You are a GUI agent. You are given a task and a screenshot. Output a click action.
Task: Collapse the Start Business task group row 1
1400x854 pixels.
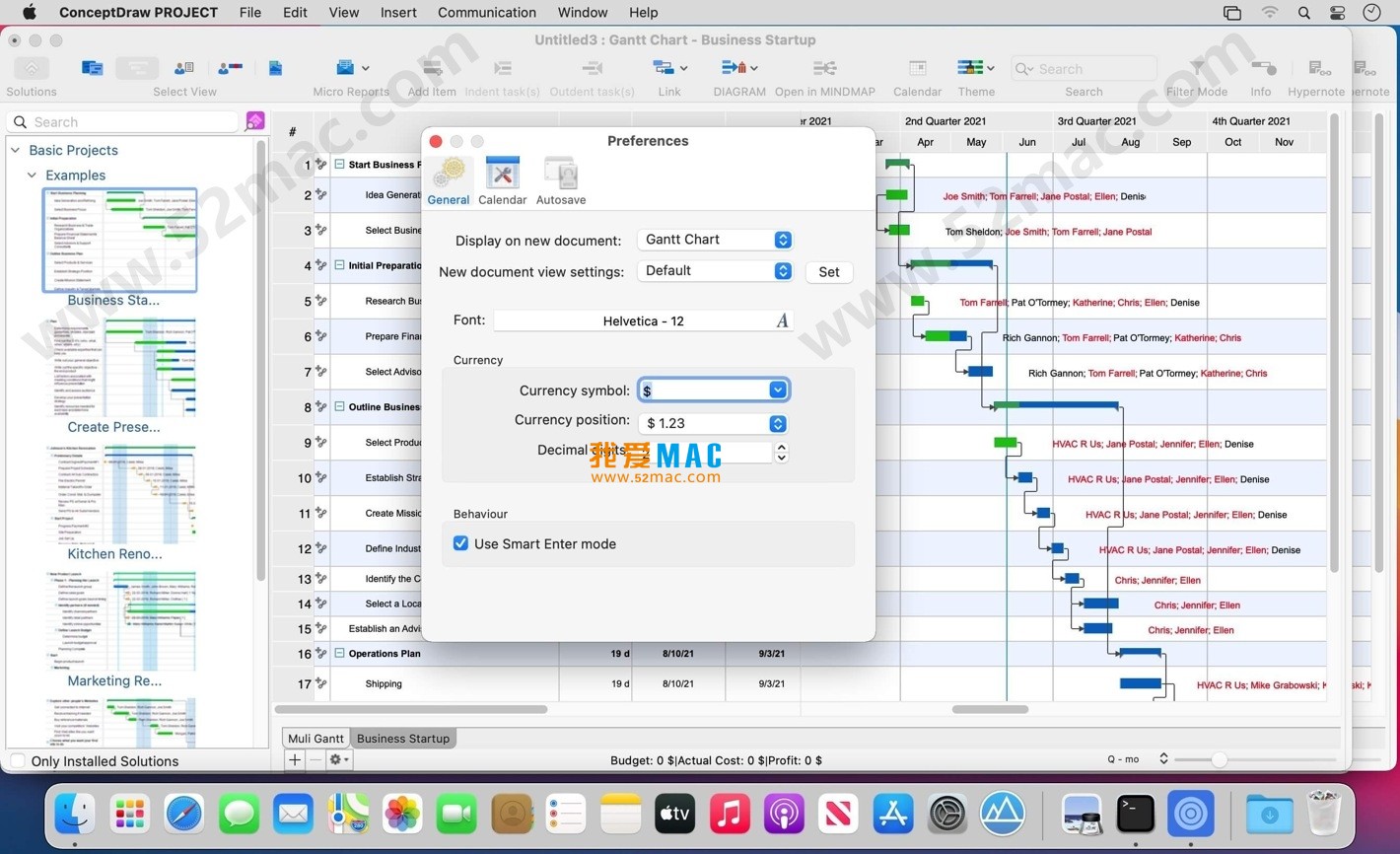(x=339, y=164)
